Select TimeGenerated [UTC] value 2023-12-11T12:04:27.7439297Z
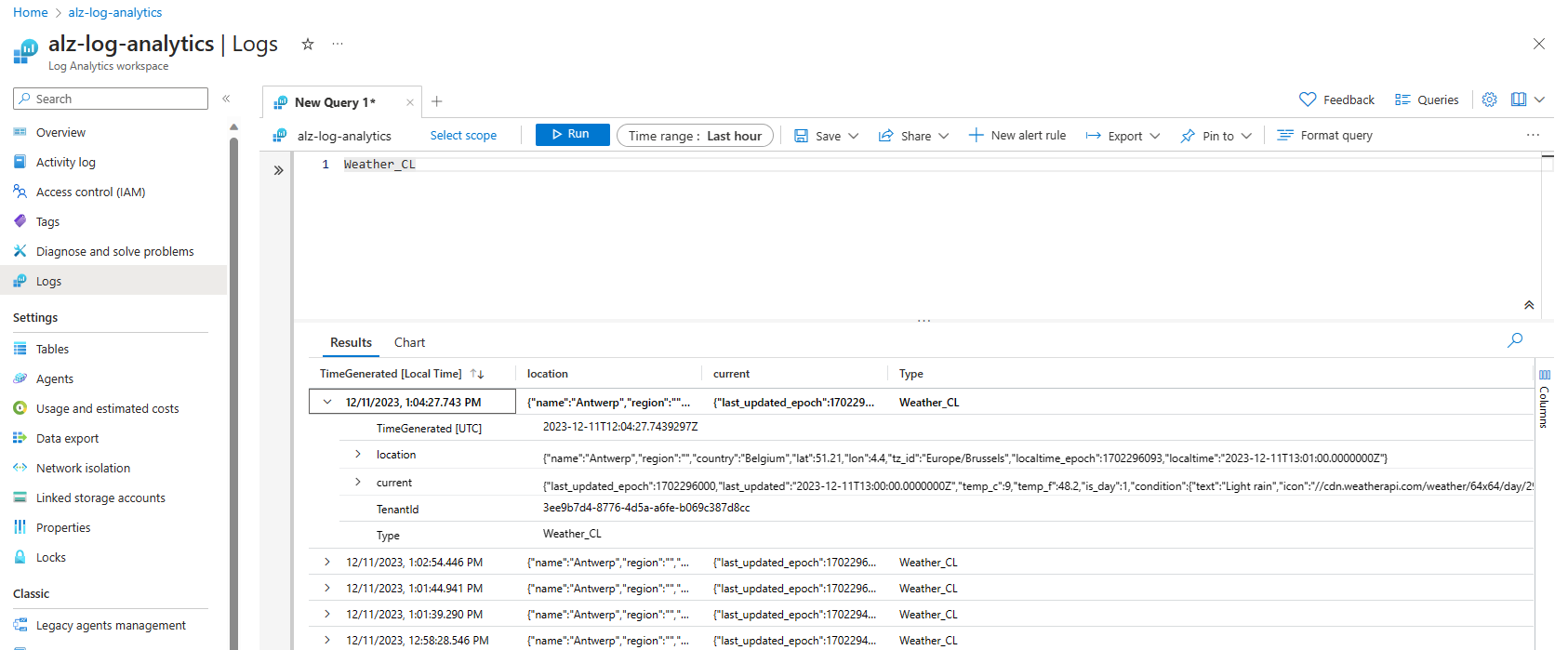1568x650 pixels. [x=620, y=427]
